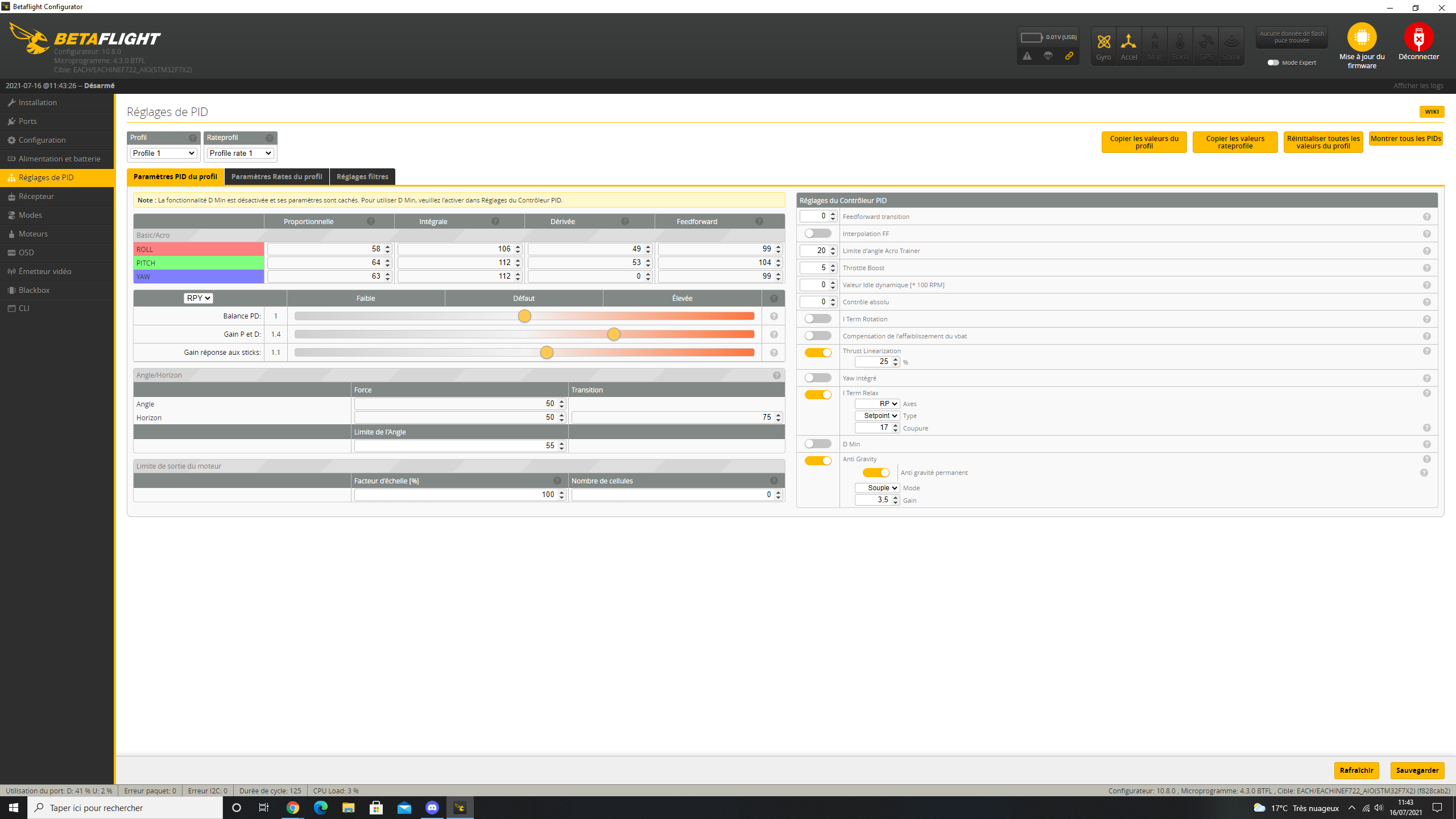Open Discord from the taskbar
The width and height of the screenshot is (1456, 819).
pyautogui.click(x=432, y=808)
